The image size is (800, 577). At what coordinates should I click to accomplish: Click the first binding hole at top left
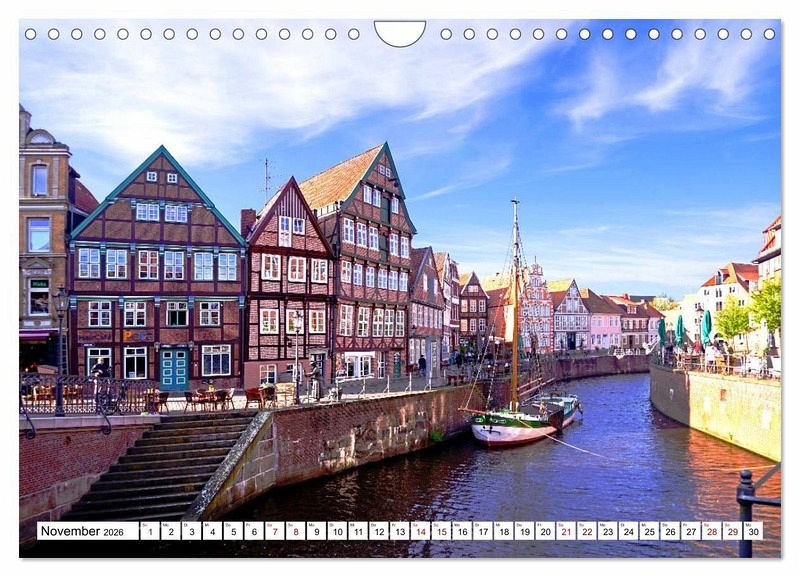pos(30,34)
